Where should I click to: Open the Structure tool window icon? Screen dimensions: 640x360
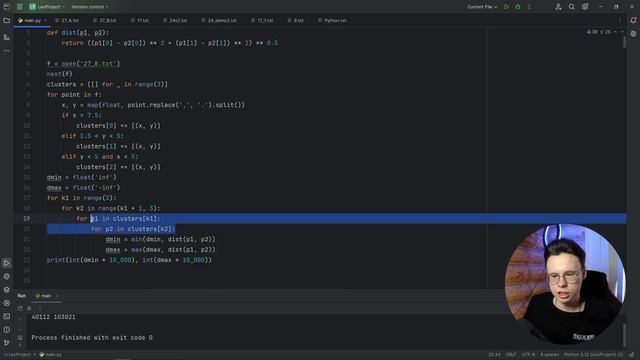click(7, 37)
